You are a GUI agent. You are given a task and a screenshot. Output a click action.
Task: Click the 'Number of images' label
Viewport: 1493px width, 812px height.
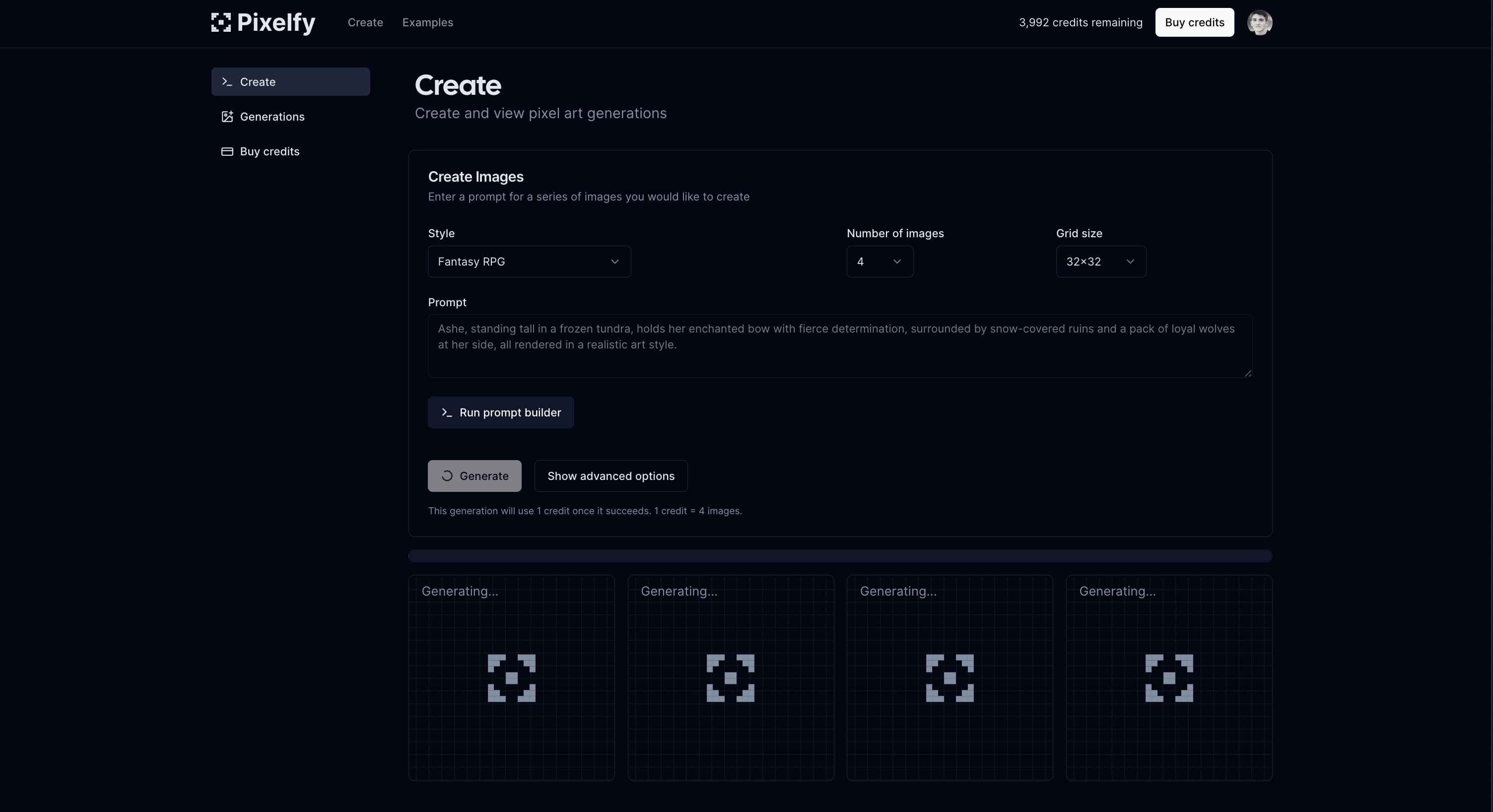895,234
